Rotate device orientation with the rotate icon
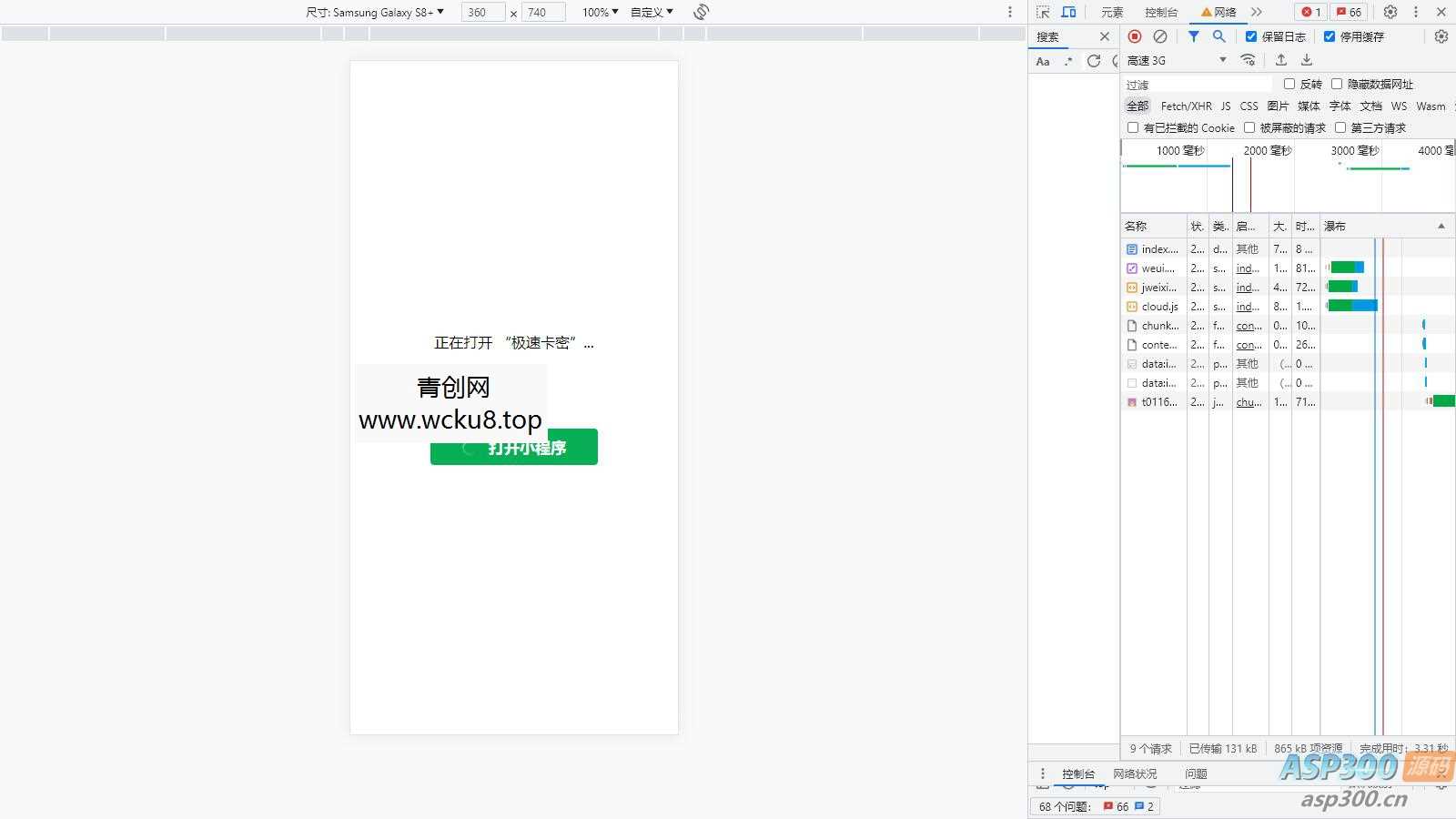The image size is (1456, 819). [x=701, y=12]
